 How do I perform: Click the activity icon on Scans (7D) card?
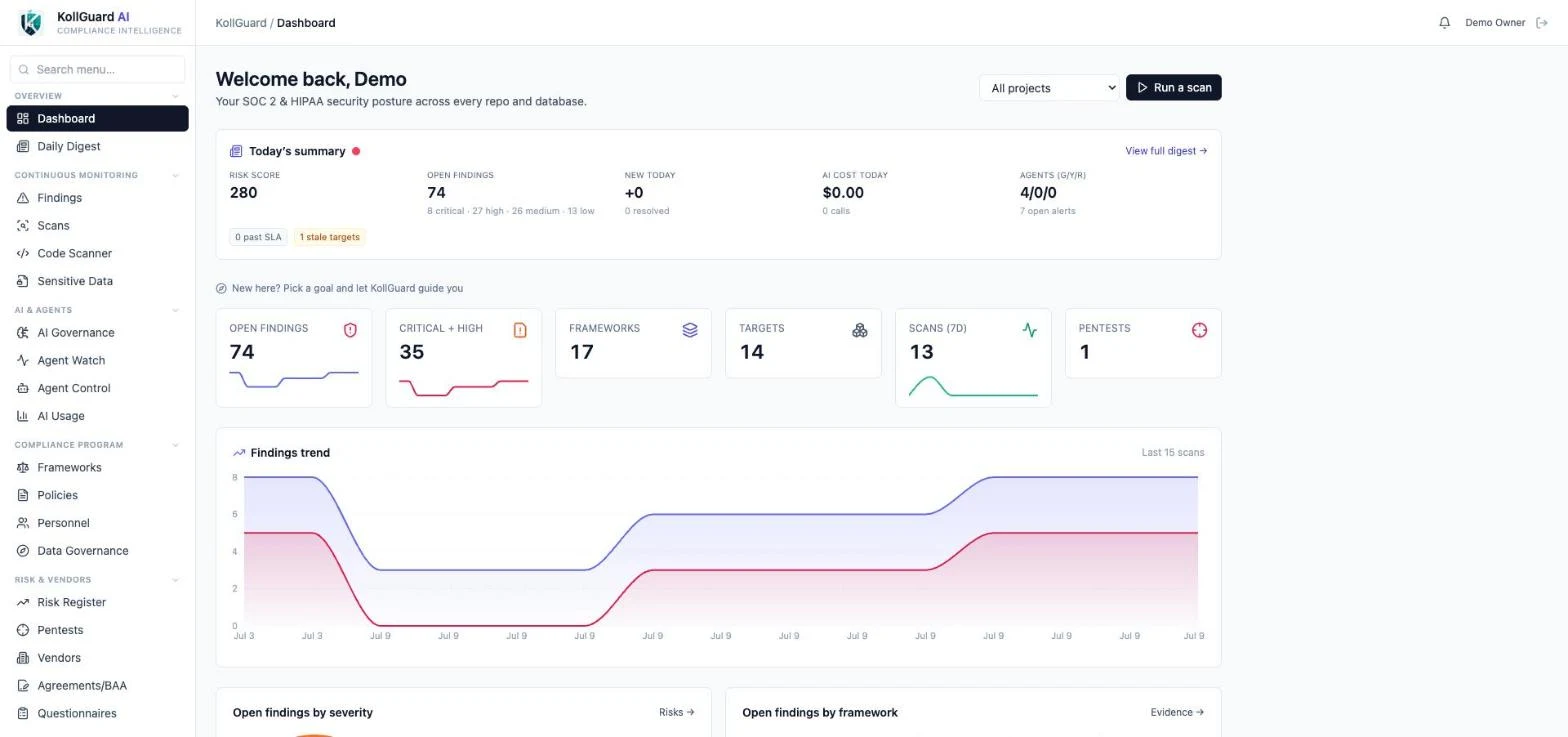(1030, 330)
